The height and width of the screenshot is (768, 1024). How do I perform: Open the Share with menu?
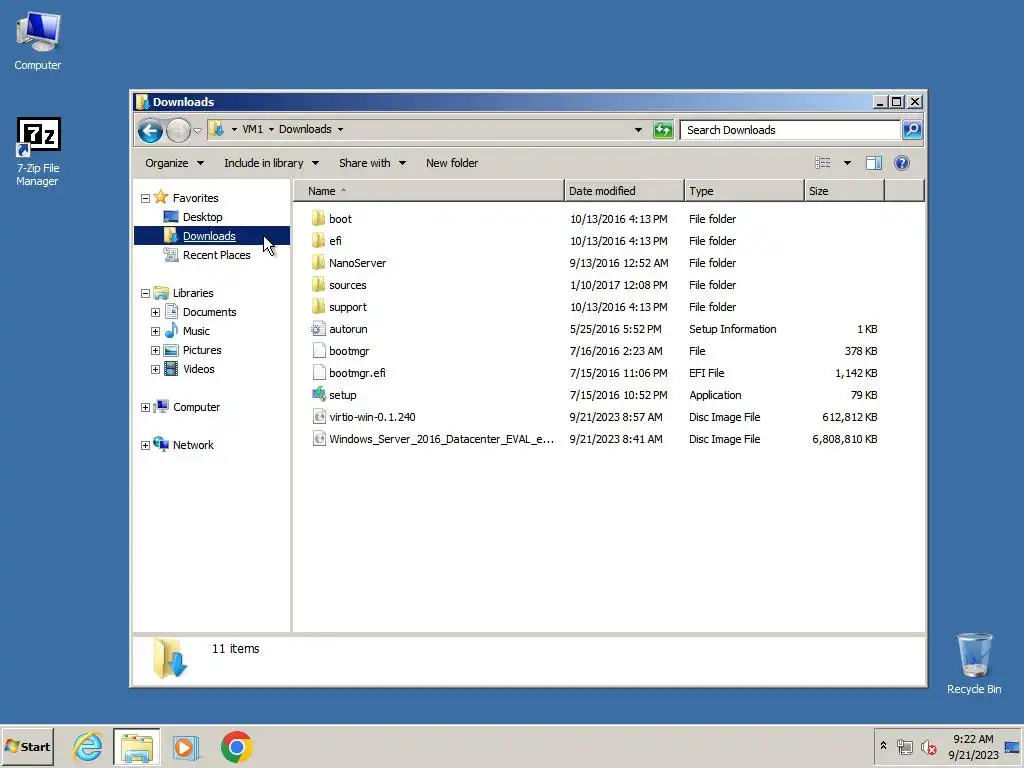click(372, 163)
